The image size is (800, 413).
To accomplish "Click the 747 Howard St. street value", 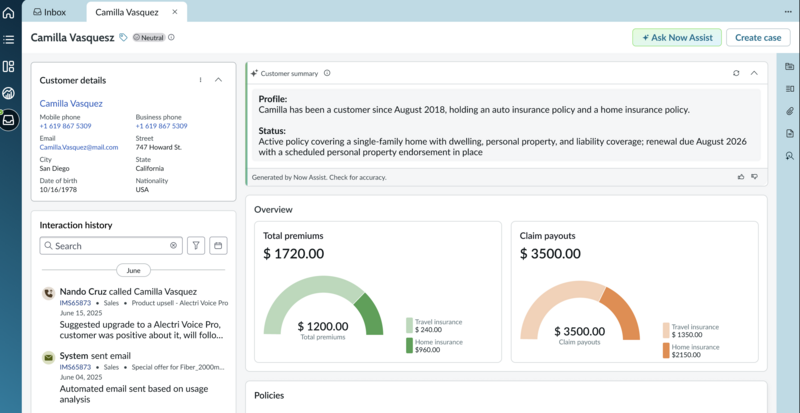I will pos(159,147).
